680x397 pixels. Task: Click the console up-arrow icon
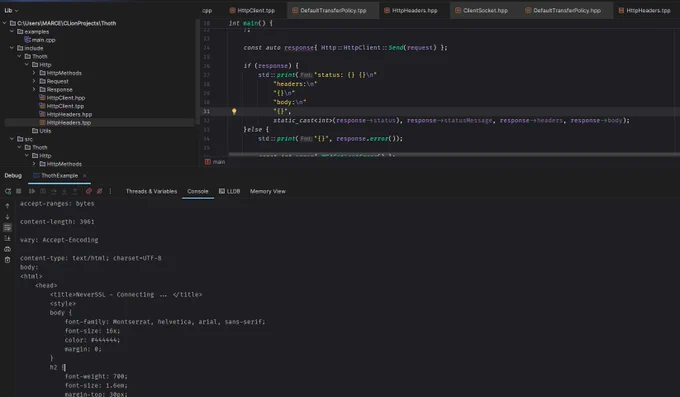click(x=7, y=206)
